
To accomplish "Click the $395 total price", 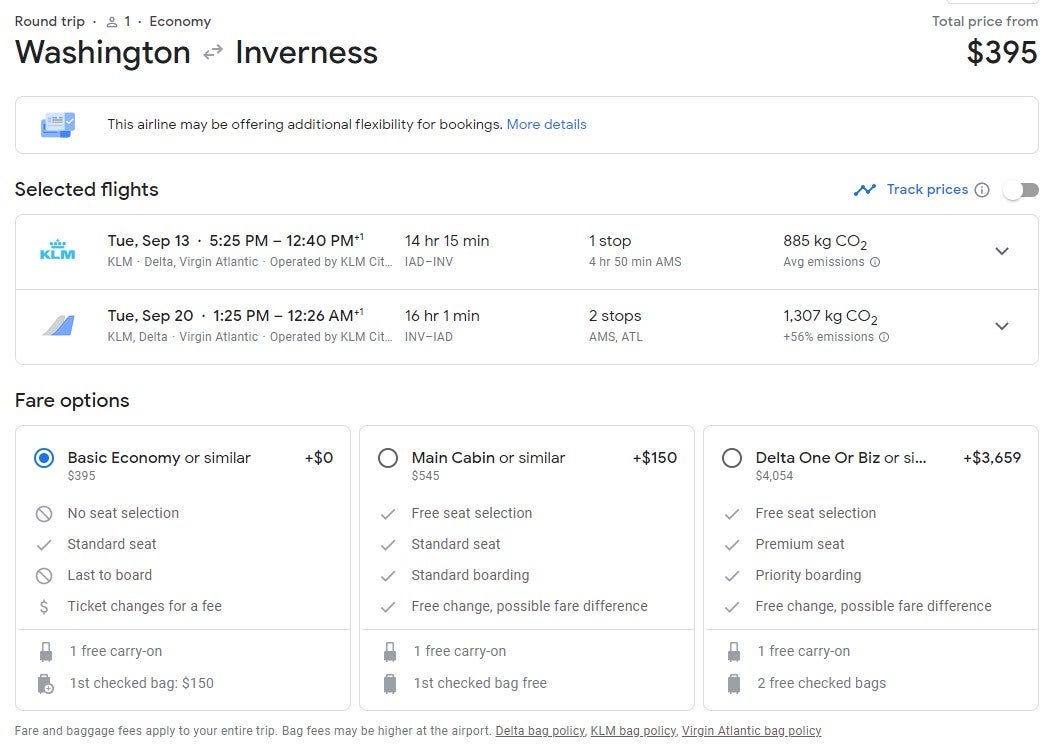I will pyautogui.click(x=1001, y=52).
